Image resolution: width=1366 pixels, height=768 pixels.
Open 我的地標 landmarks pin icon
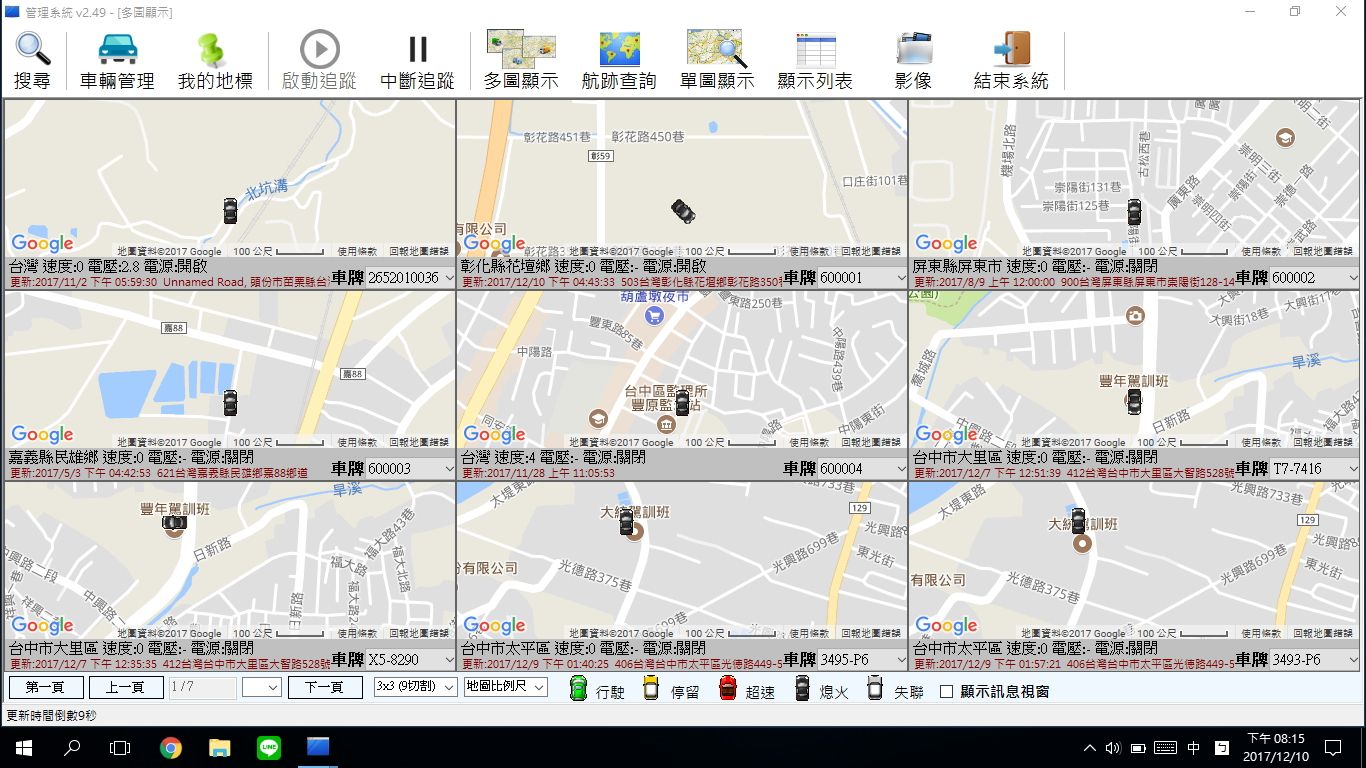point(214,50)
